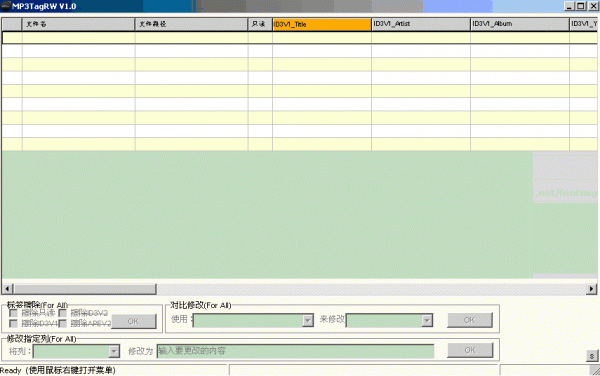Tick the 擦除APEV2 checkbox
600x376 pixels.
coord(63,324)
